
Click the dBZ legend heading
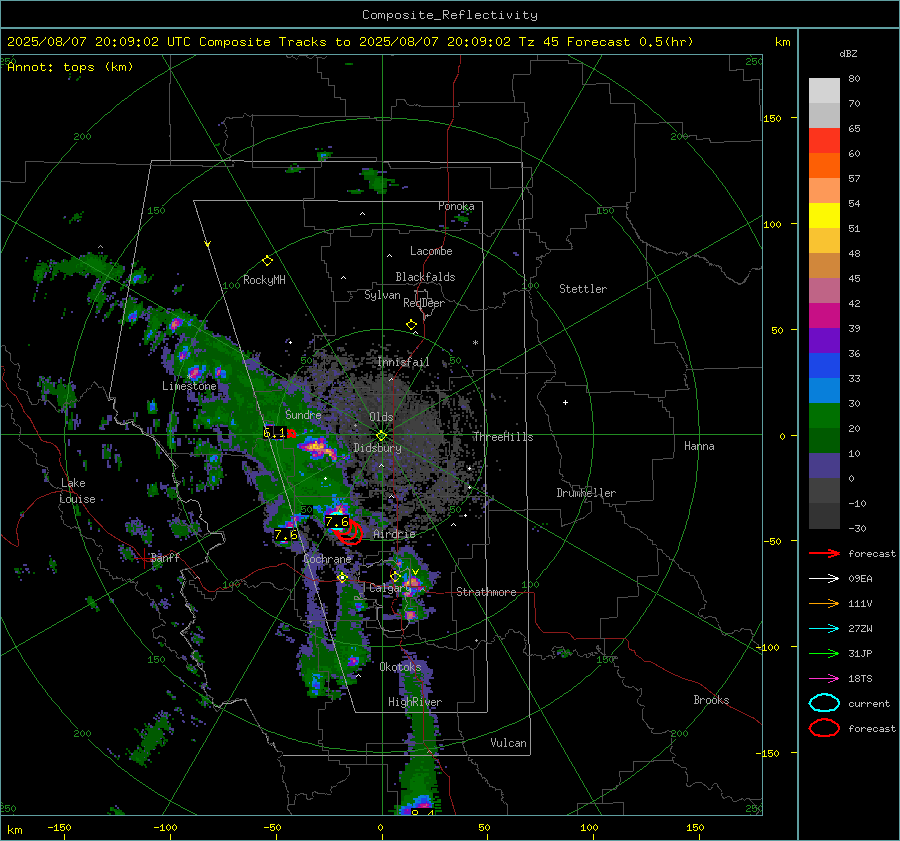[848, 54]
